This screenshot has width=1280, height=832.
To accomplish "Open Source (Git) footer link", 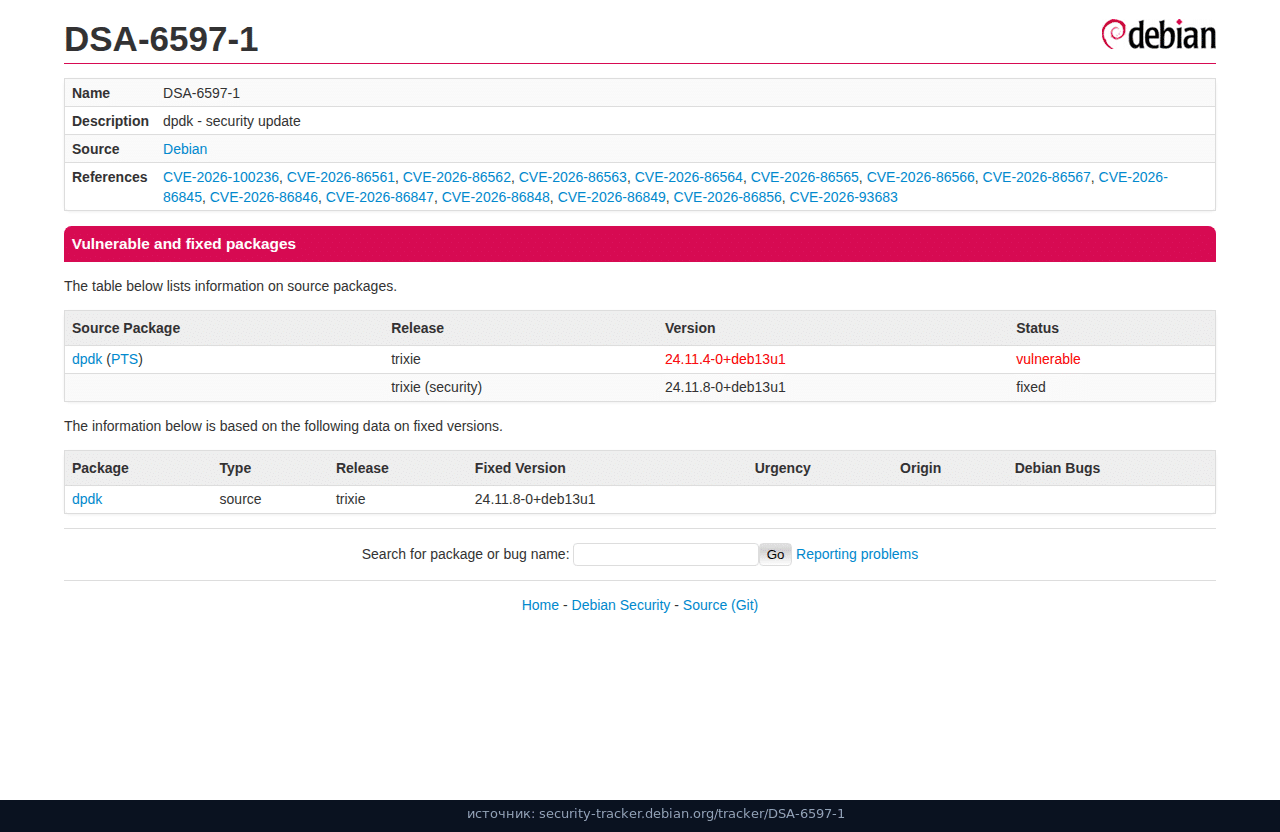I will (720, 605).
